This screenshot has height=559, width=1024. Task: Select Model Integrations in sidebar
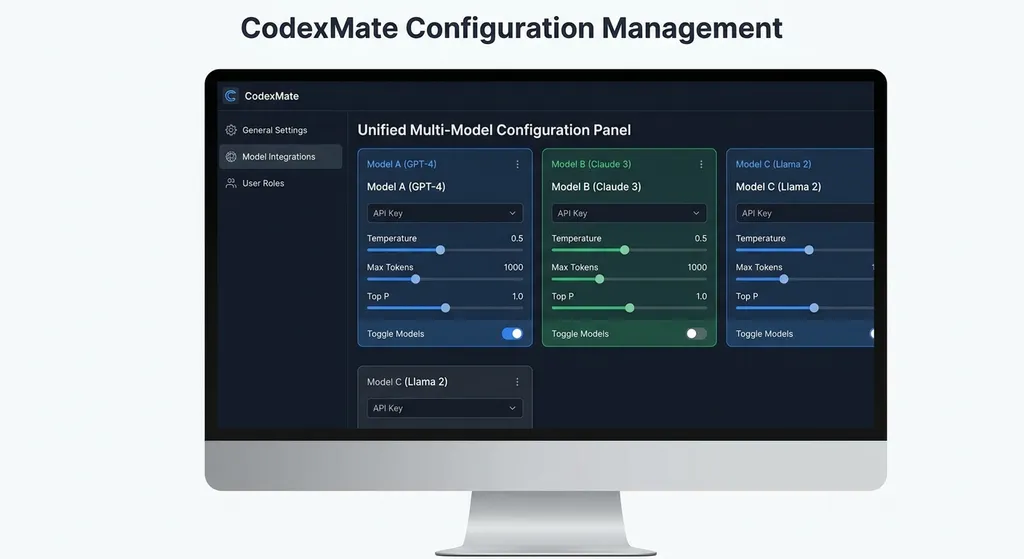[281, 157]
